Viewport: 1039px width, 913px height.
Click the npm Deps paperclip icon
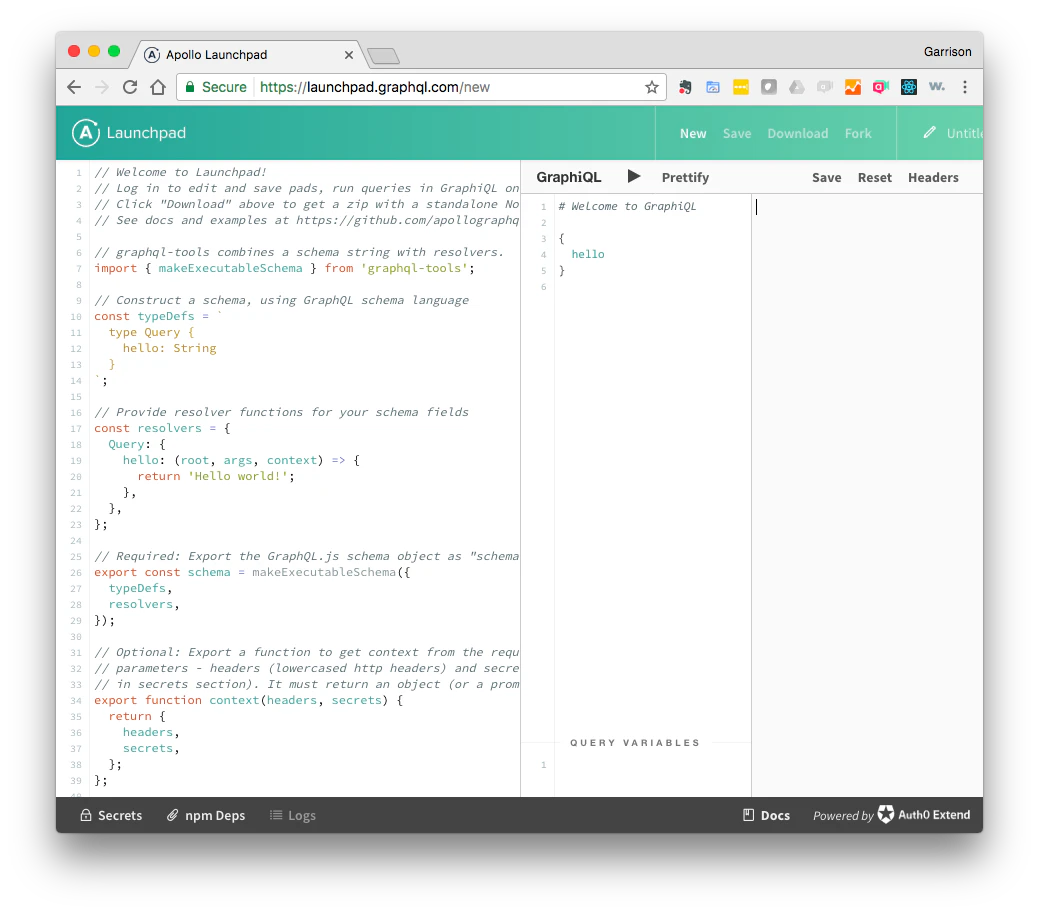172,815
